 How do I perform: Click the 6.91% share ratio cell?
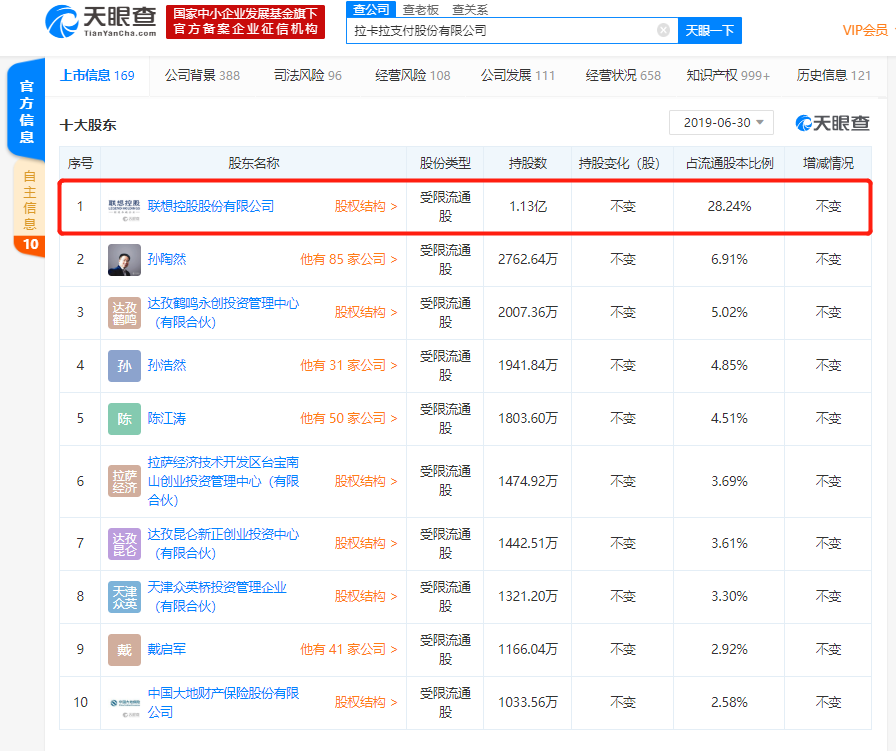tap(729, 259)
